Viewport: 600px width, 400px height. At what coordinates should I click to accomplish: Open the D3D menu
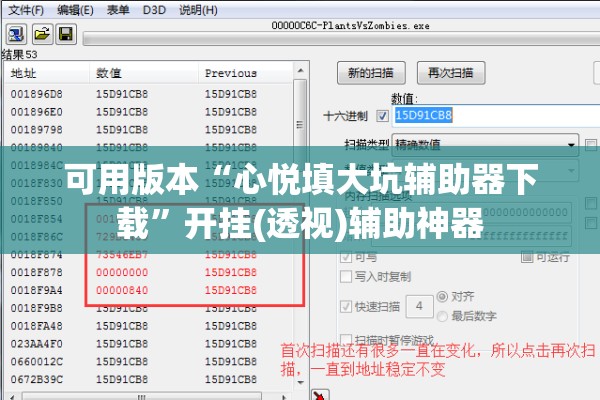[x=154, y=10]
